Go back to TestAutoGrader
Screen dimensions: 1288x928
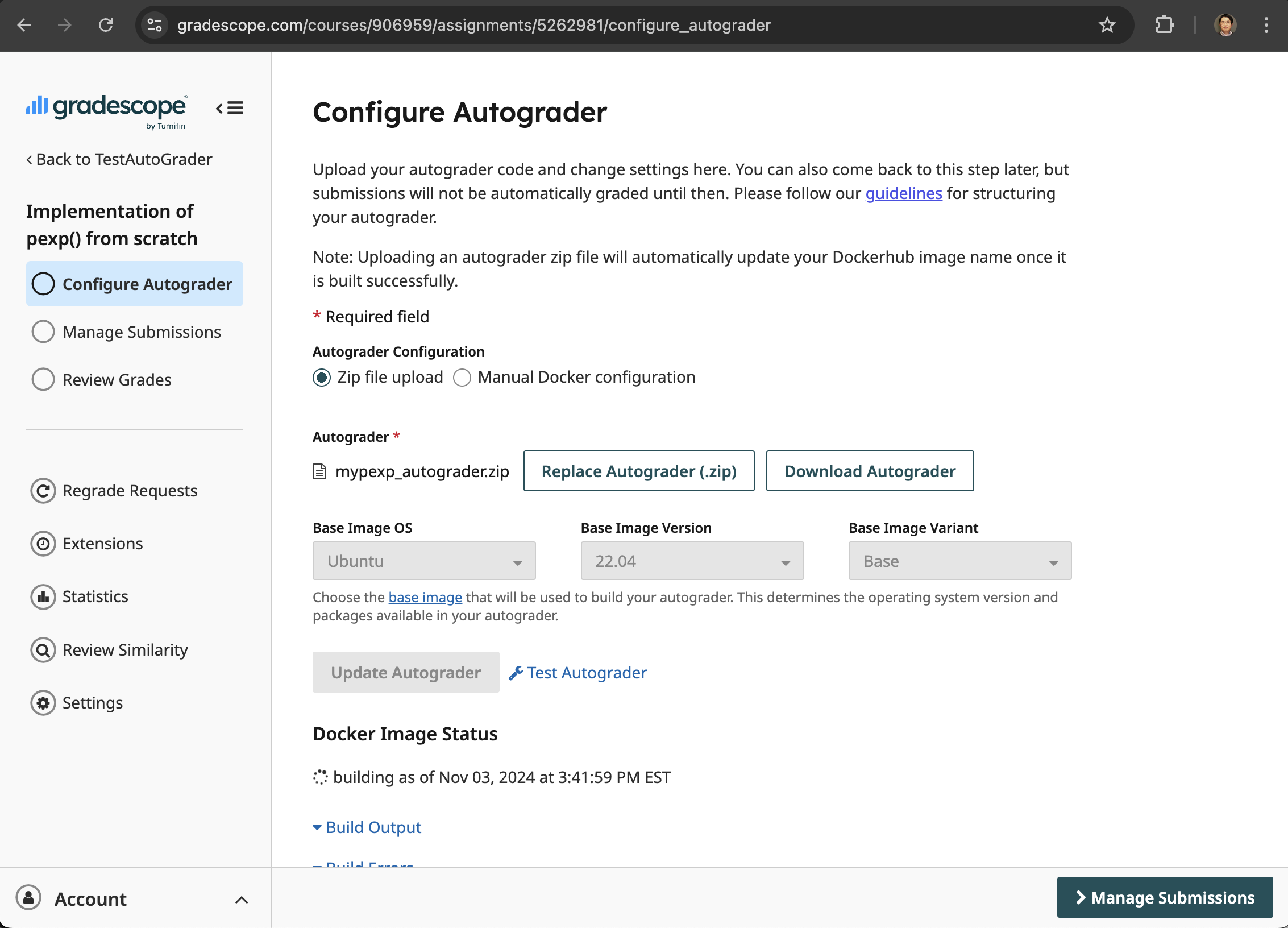(119, 159)
